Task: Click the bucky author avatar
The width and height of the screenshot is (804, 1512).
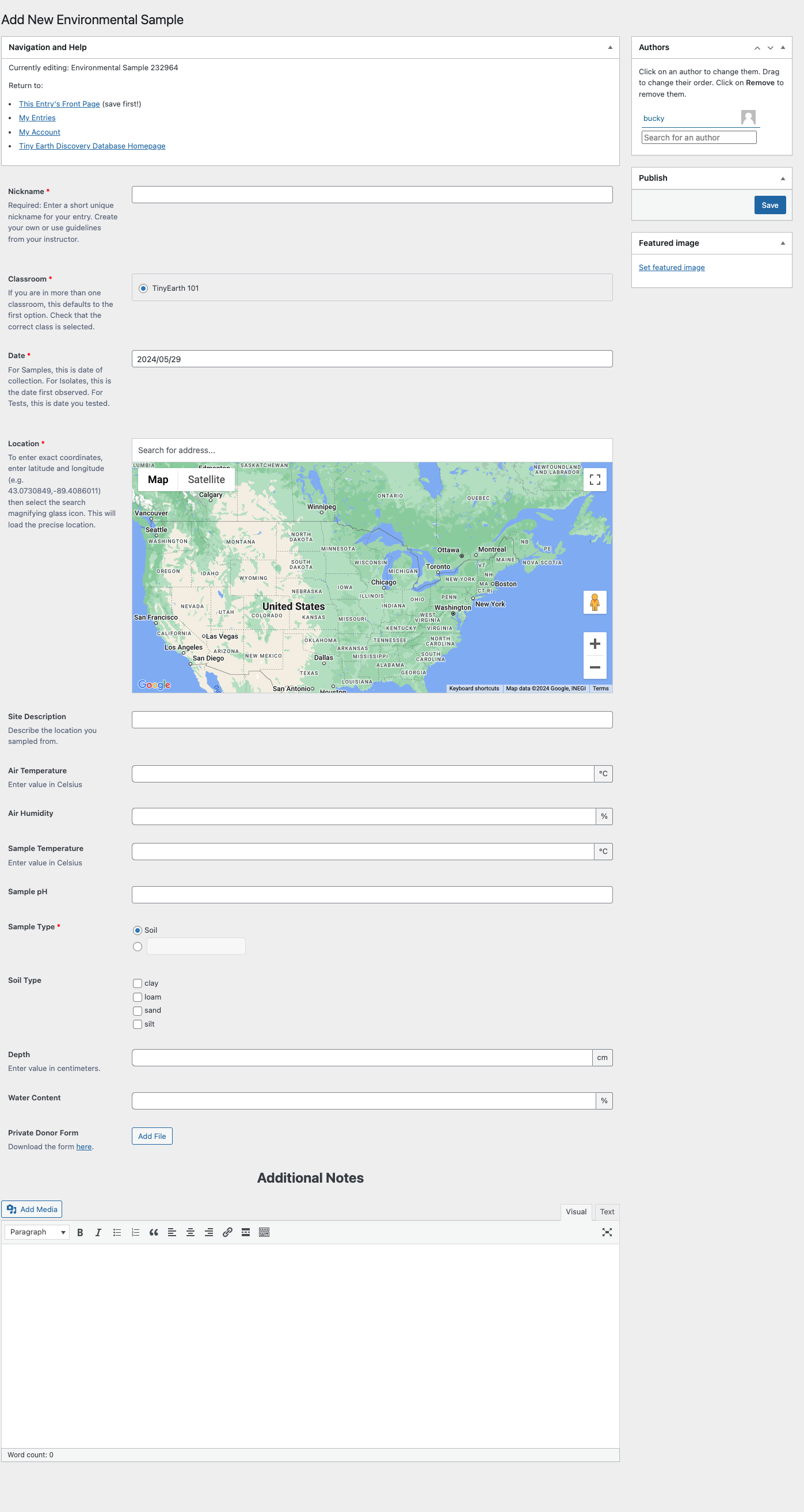Action: (x=748, y=117)
